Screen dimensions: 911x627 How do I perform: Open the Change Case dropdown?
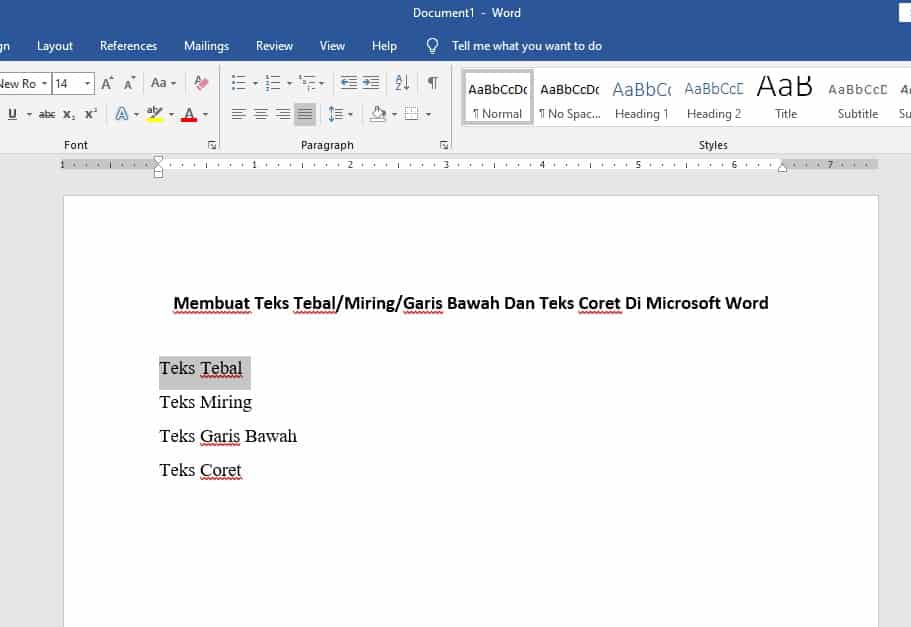tap(163, 83)
